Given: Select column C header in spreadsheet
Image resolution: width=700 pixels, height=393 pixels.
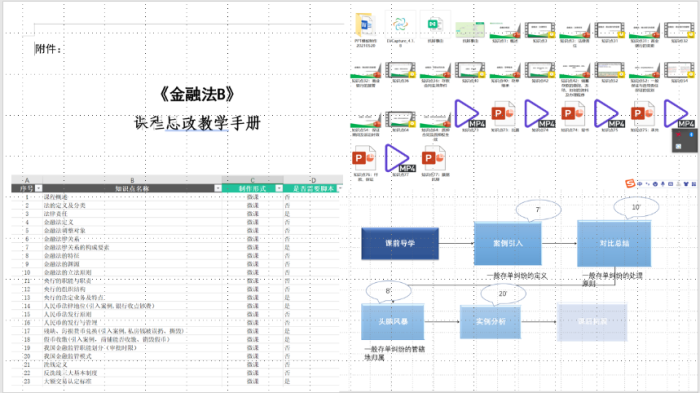Looking at the screenshot, I should pos(253,180).
